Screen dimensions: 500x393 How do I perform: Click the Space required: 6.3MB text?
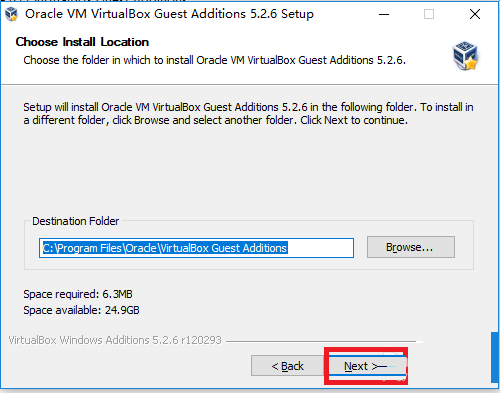(78, 294)
